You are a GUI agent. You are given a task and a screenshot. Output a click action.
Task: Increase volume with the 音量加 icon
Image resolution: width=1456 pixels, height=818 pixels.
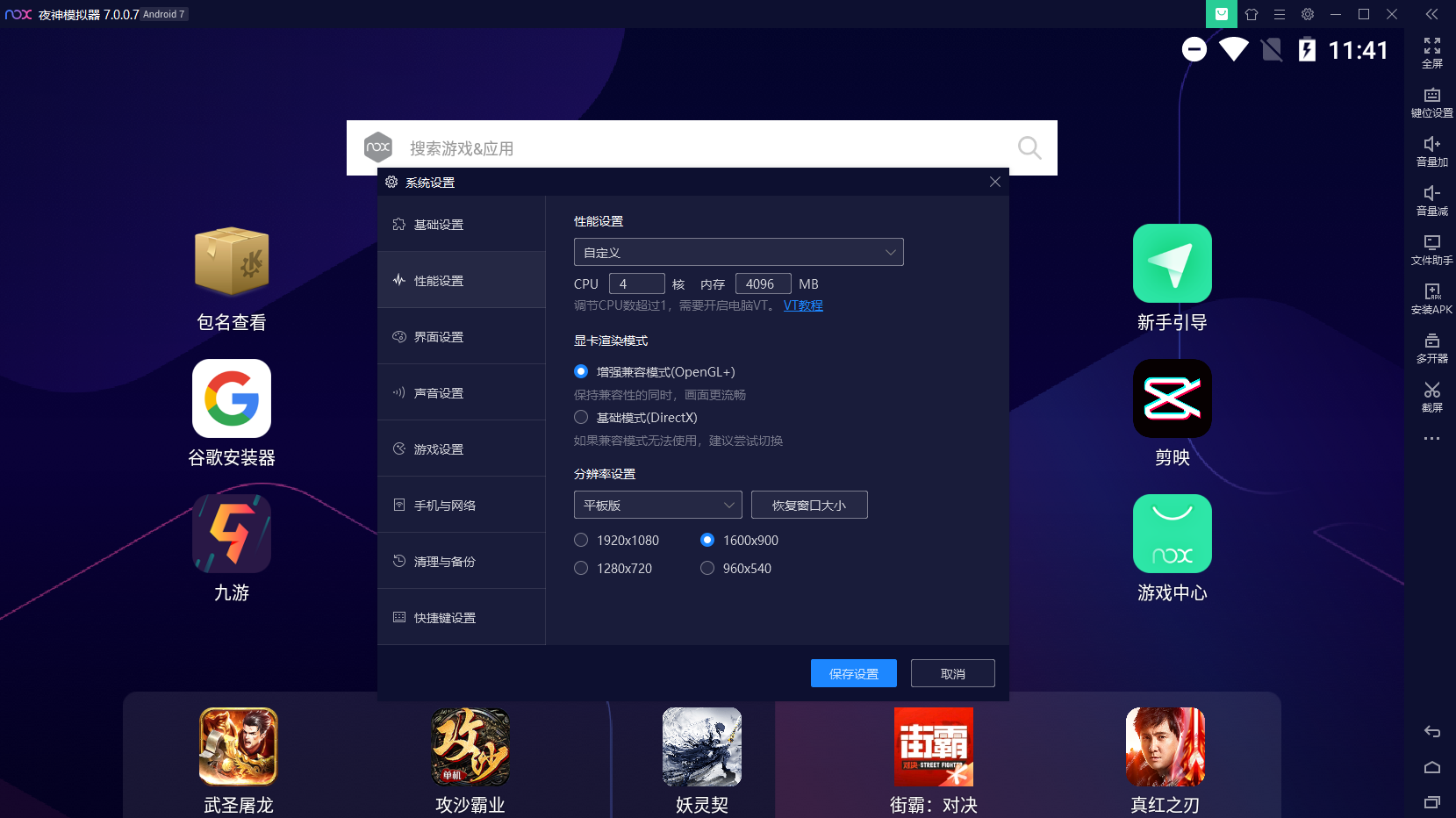[x=1431, y=152]
